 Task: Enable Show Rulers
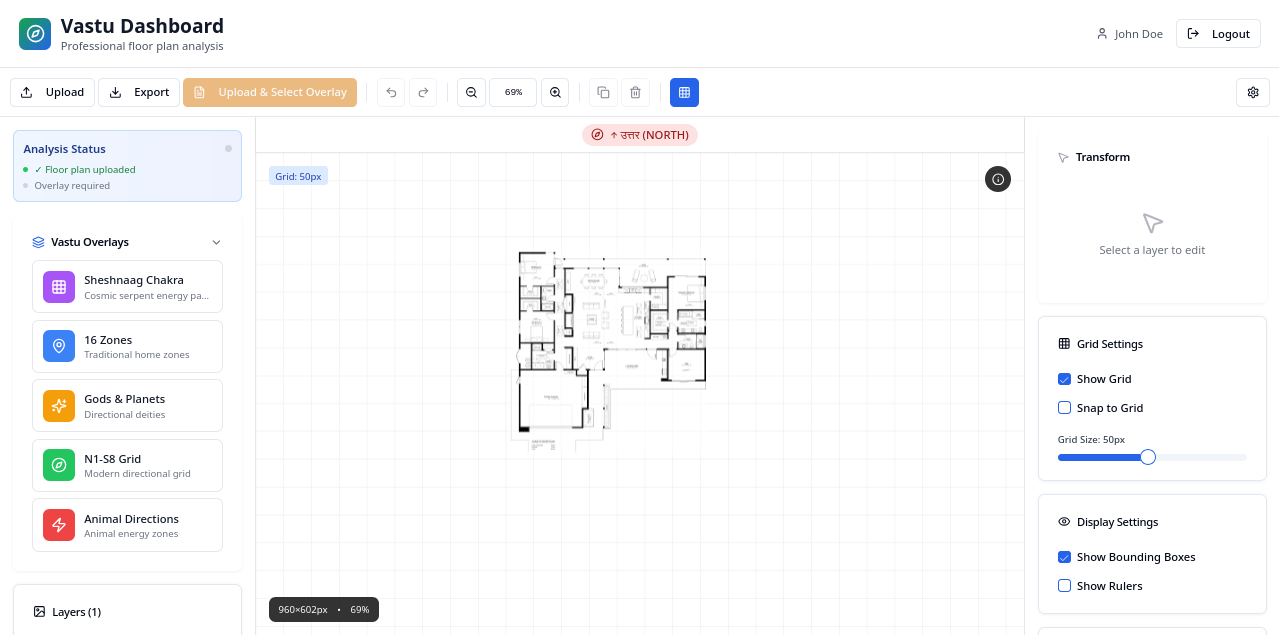[x=1064, y=586]
